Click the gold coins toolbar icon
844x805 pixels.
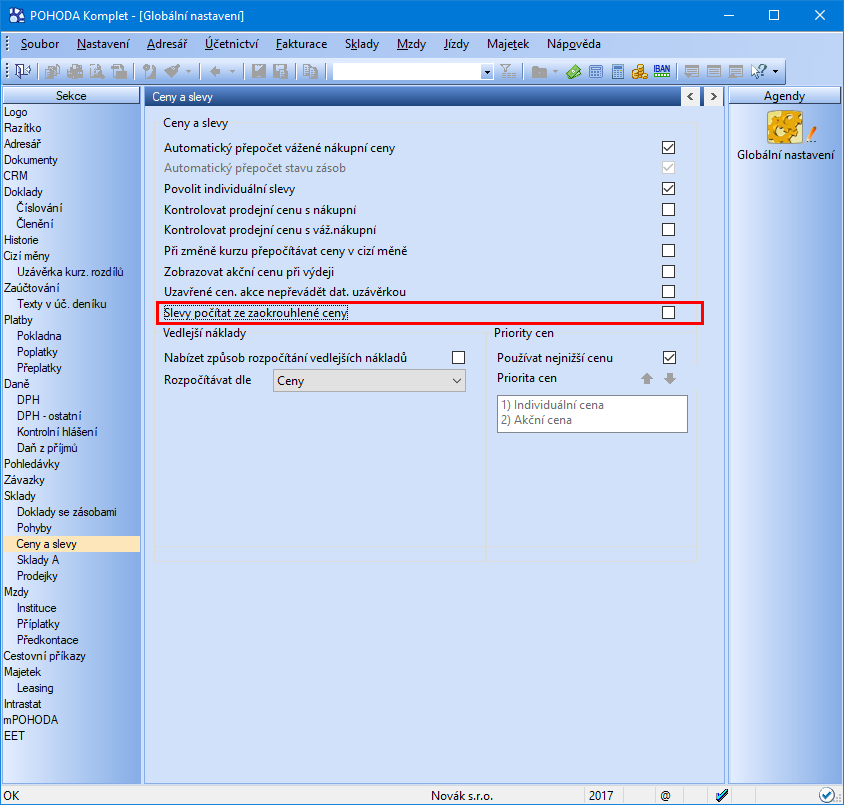pyautogui.click(x=639, y=72)
